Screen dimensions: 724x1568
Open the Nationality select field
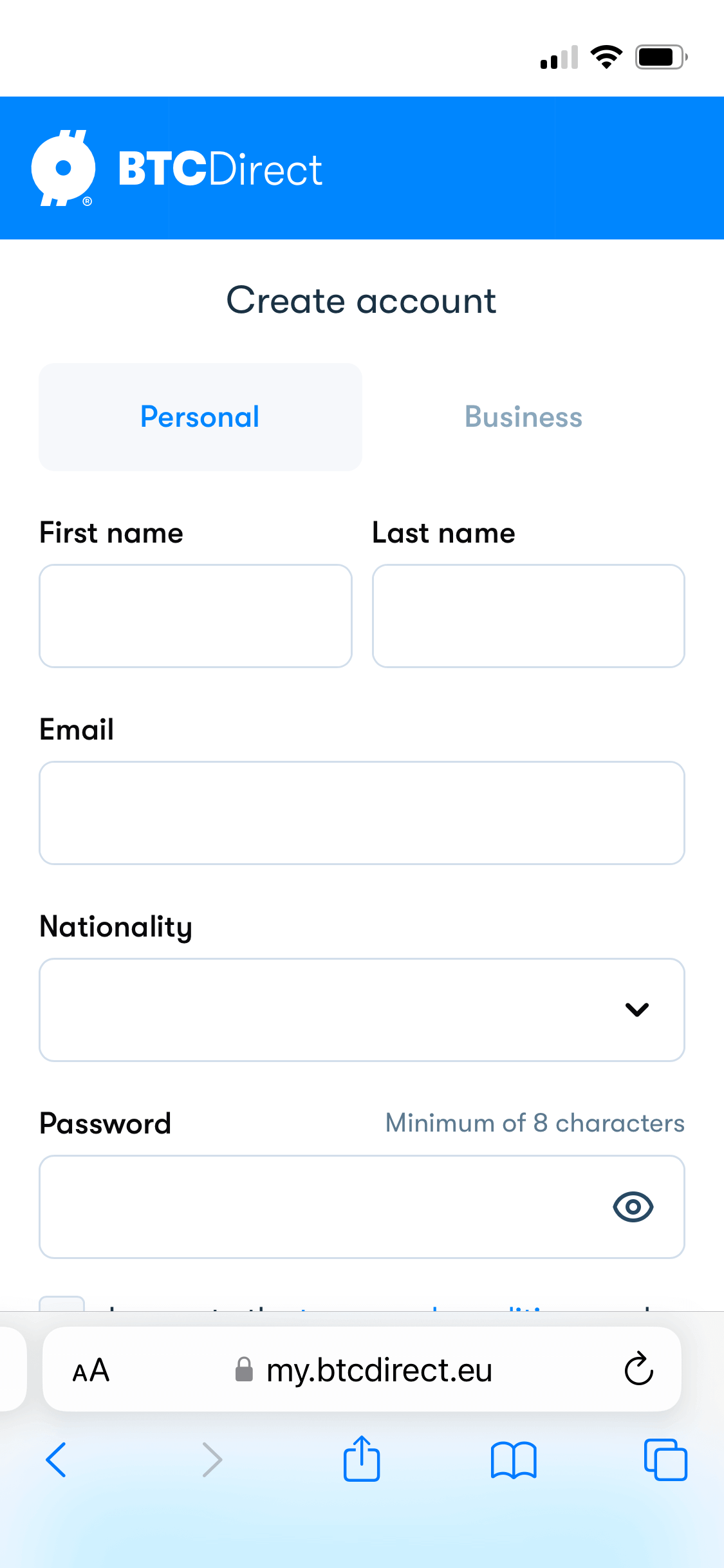(362, 1010)
